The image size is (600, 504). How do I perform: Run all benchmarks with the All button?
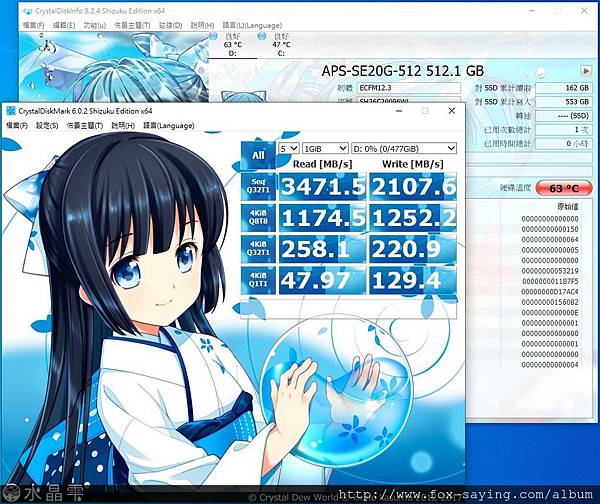coord(258,155)
